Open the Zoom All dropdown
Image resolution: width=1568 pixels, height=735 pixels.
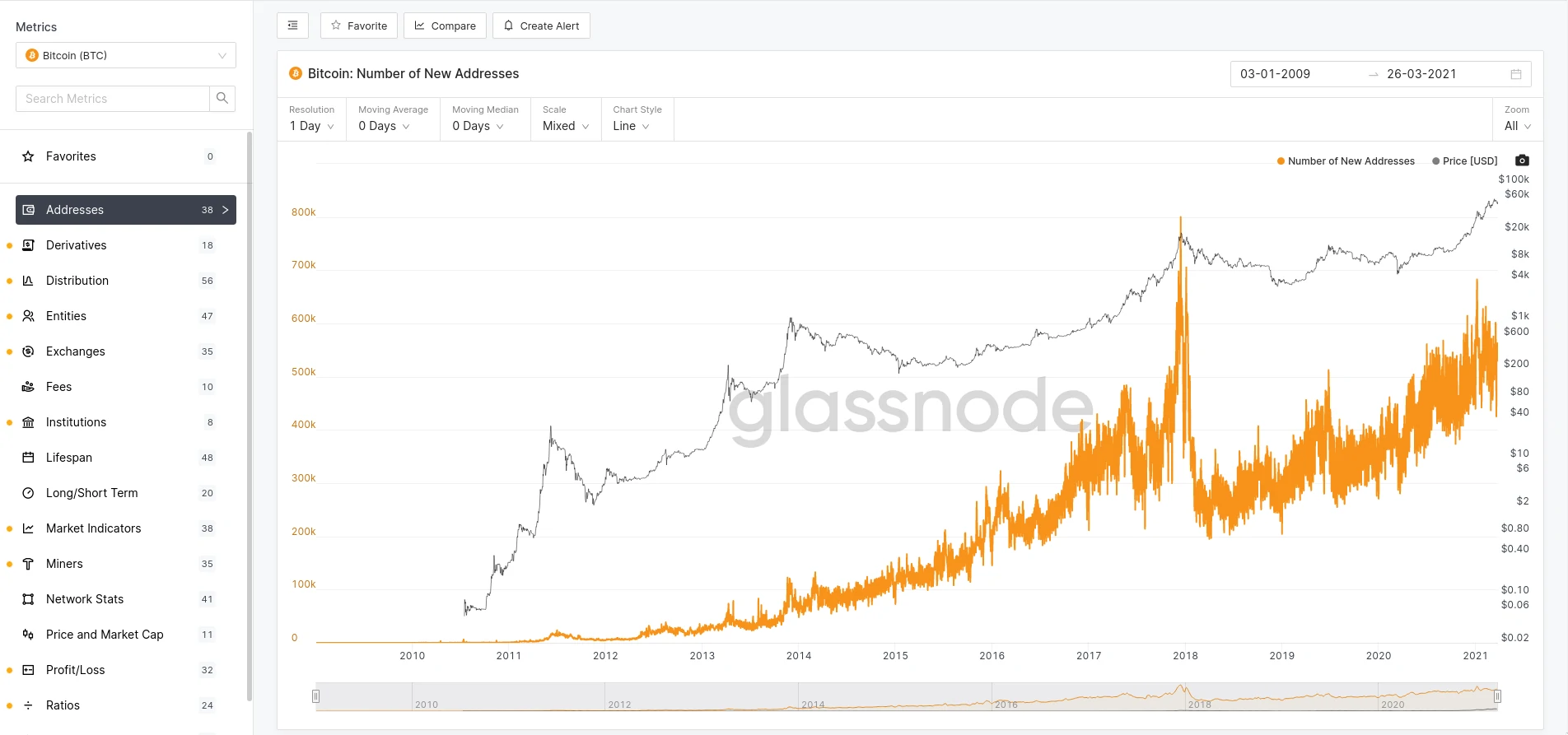click(x=1517, y=126)
